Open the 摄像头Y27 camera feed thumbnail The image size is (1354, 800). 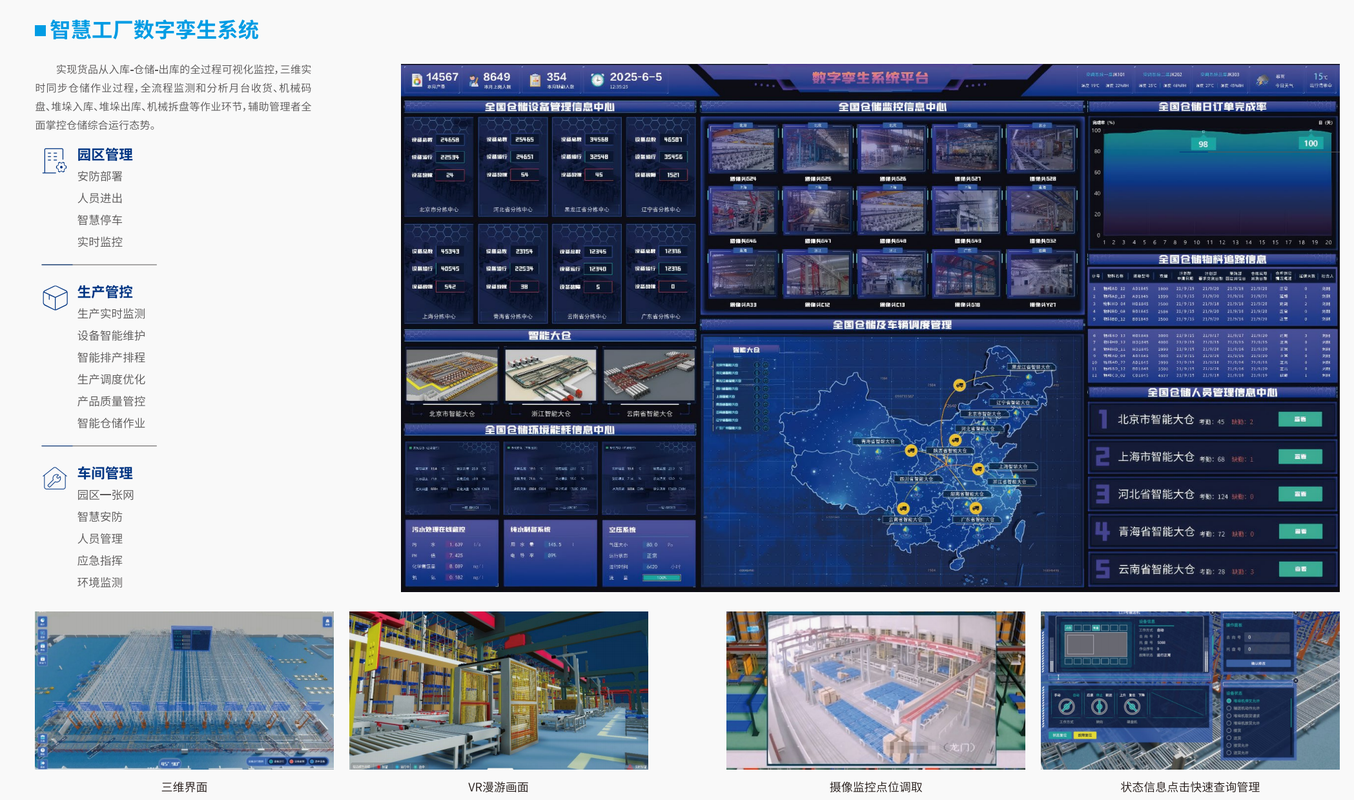[1040, 273]
